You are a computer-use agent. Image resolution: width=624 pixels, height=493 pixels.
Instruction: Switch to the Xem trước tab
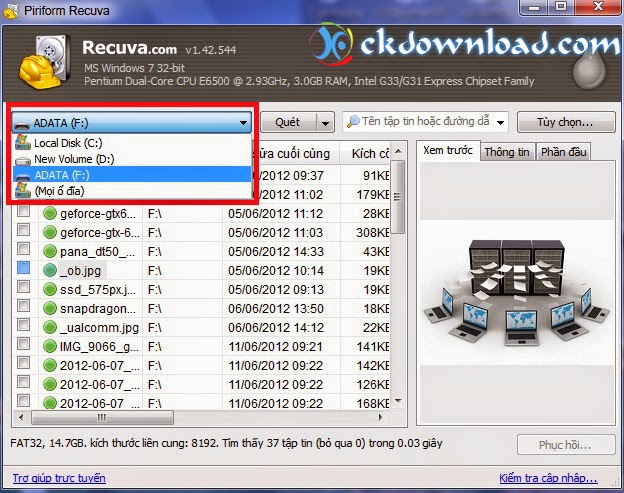click(x=448, y=150)
